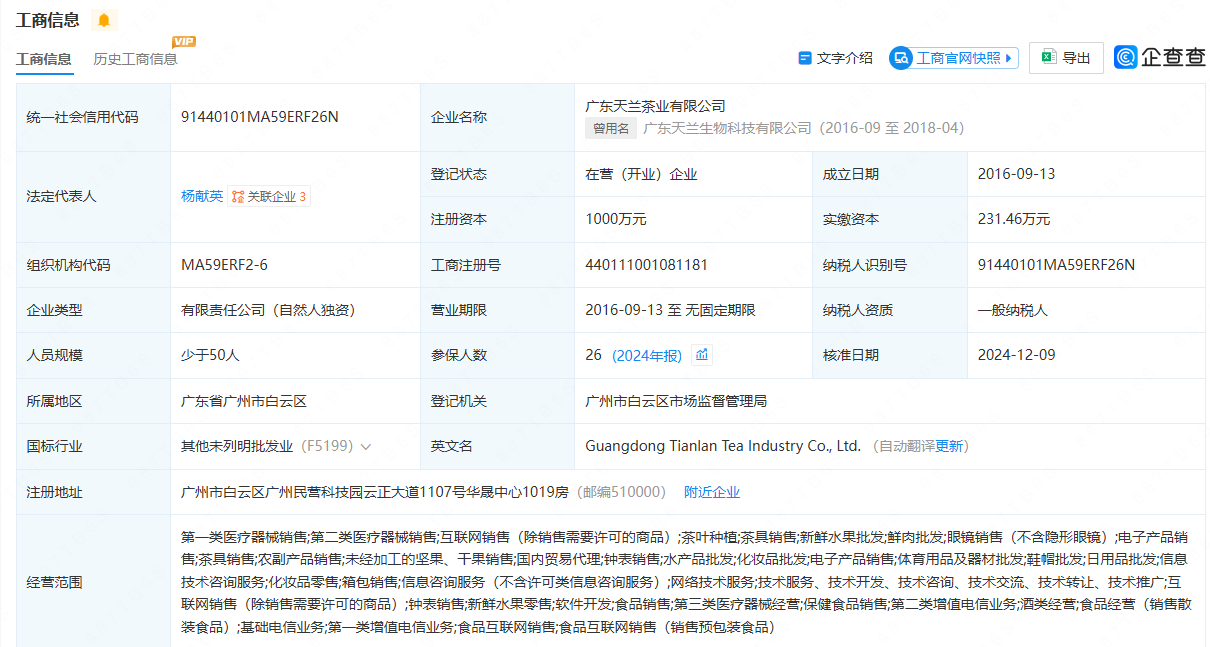Open the 历史工商信息 tab
This screenshot has width=1210, height=647.
coord(135,59)
